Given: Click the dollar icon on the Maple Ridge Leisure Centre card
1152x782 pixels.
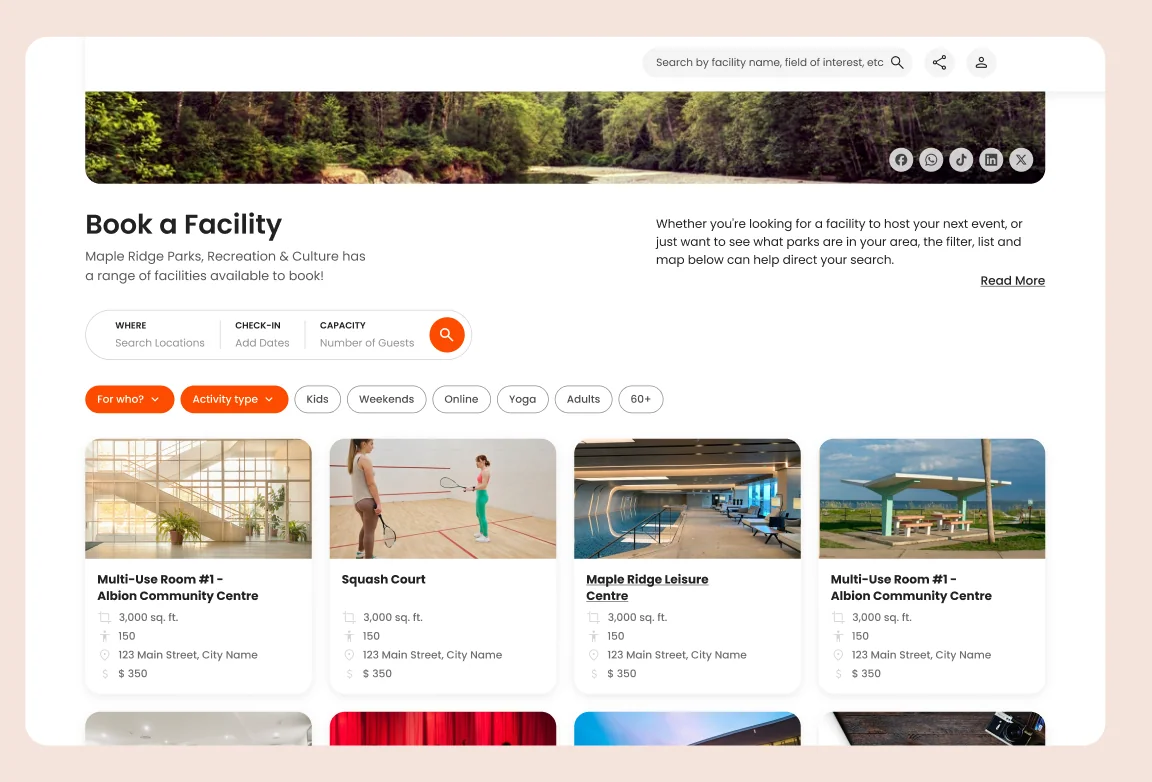Looking at the screenshot, I should tap(594, 673).
